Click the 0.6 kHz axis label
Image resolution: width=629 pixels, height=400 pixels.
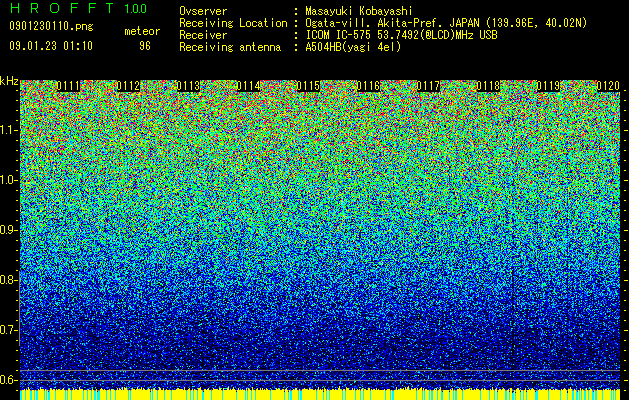tap(8, 380)
